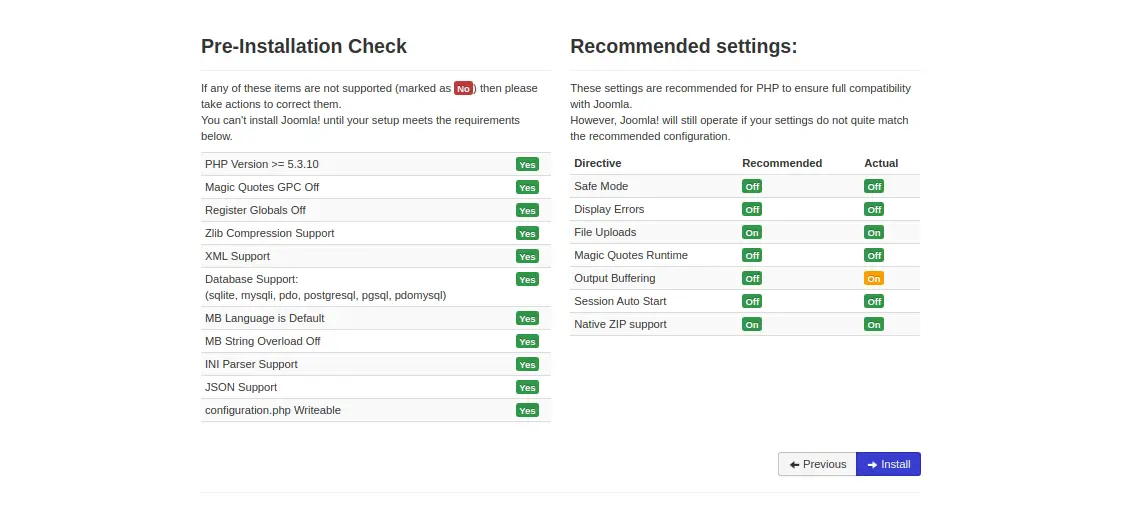1136x509 pixels.
Task: Select the 'Native ZIP support' directive label
Action: pyautogui.click(x=620, y=324)
